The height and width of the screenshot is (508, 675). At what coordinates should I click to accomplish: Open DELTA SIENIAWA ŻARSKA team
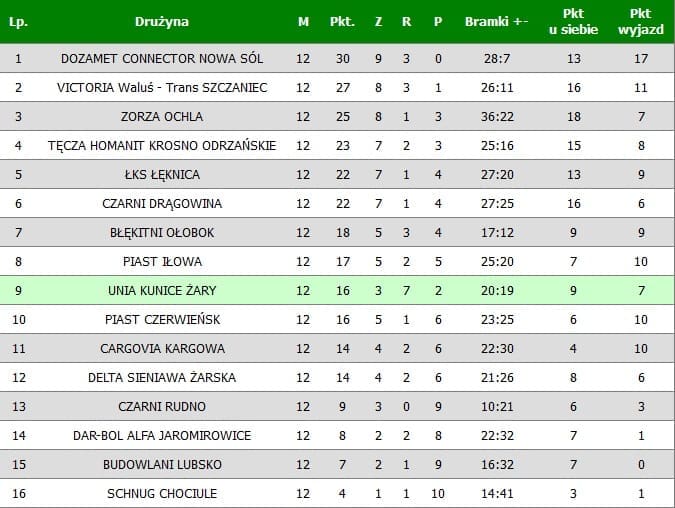(x=161, y=378)
